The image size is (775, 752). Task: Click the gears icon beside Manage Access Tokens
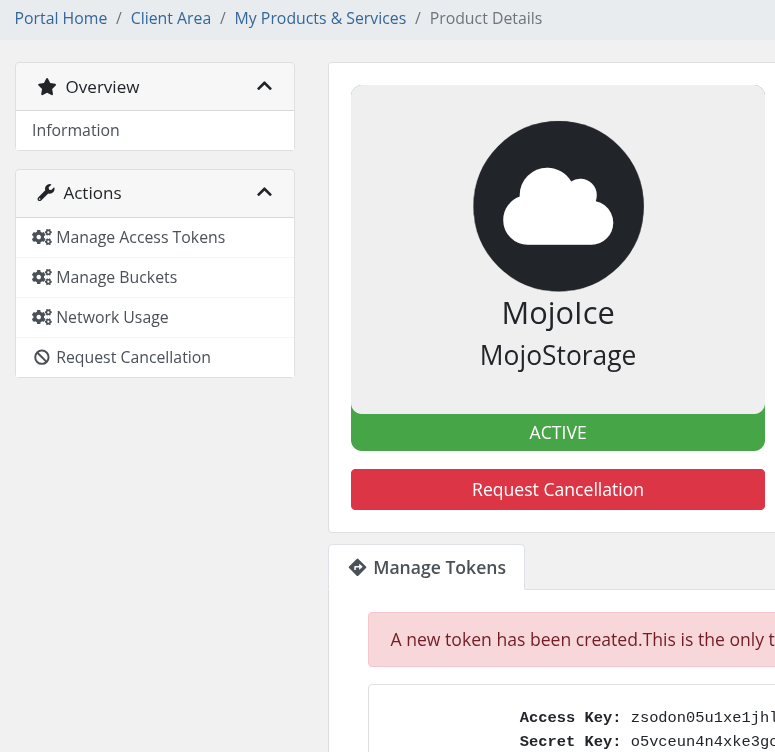tap(42, 237)
